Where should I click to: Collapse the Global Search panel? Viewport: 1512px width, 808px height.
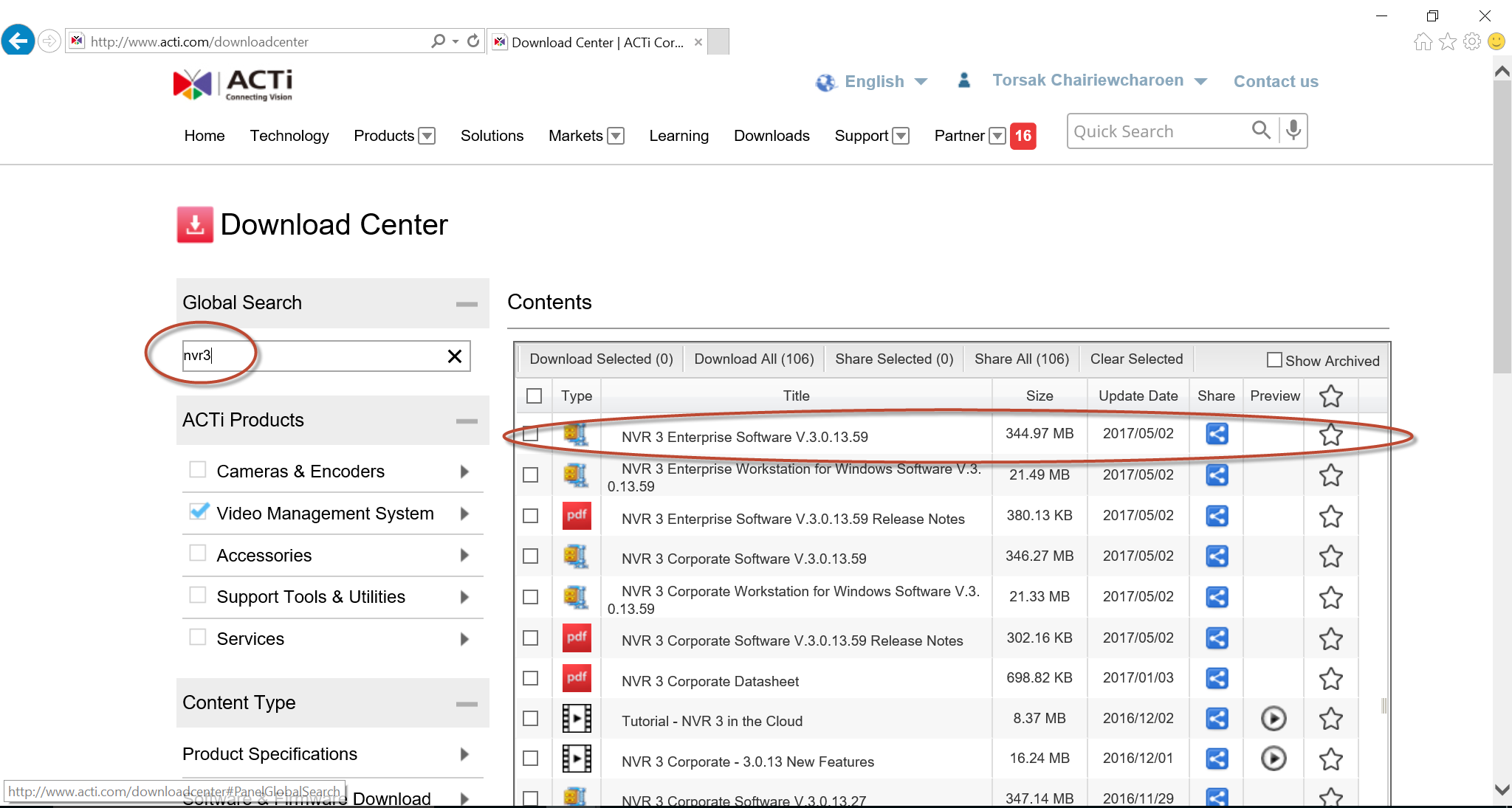tap(467, 304)
